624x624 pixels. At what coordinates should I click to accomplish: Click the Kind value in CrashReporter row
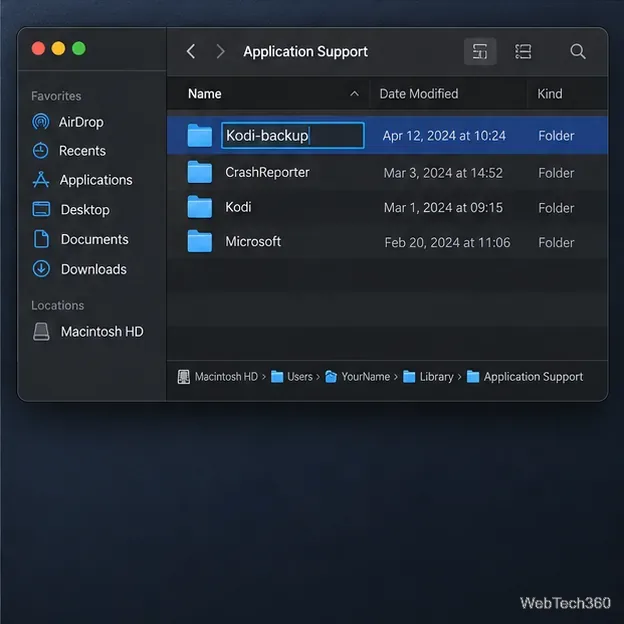556,173
